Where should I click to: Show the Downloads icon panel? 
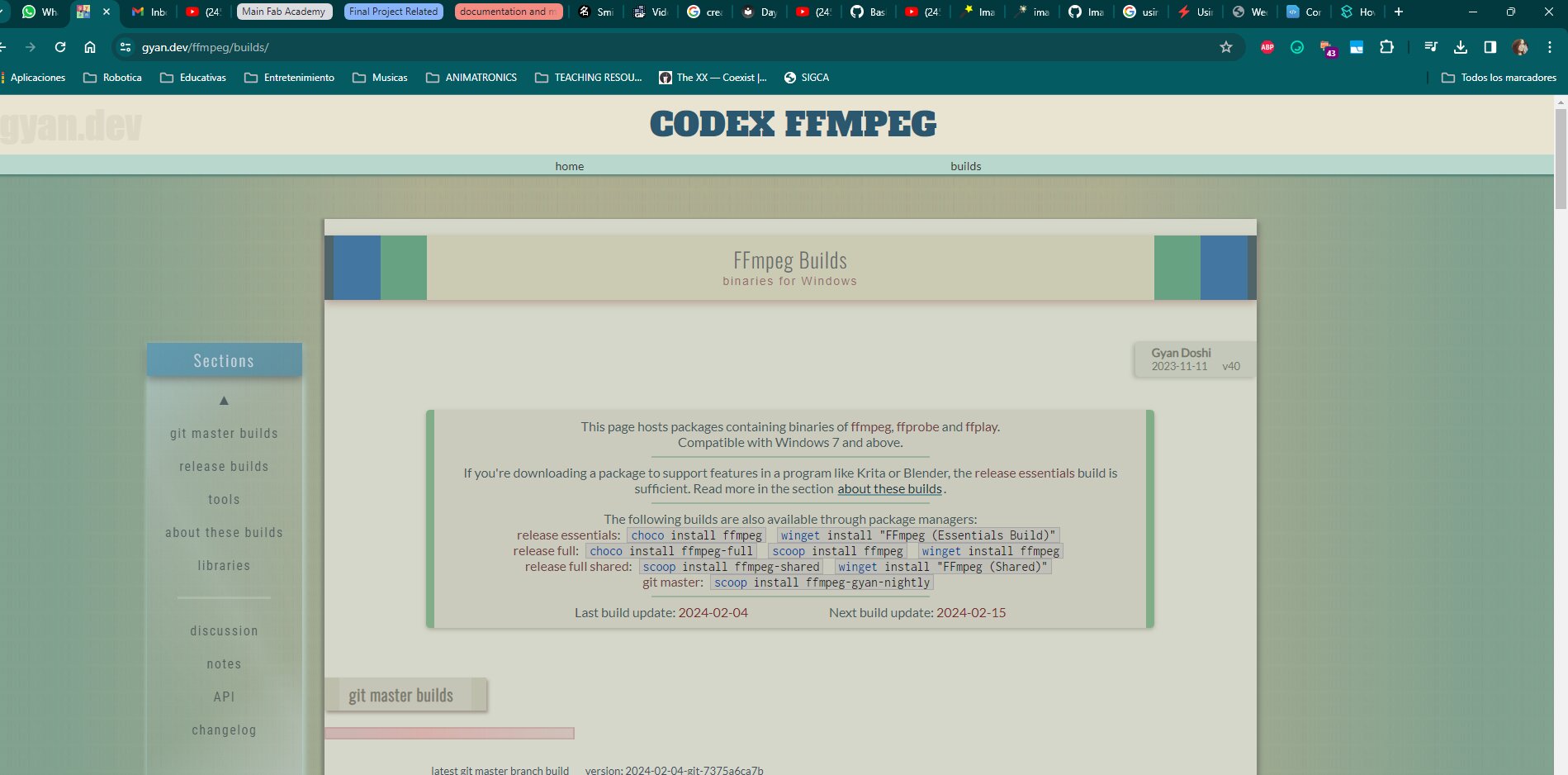pyautogui.click(x=1461, y=47)
